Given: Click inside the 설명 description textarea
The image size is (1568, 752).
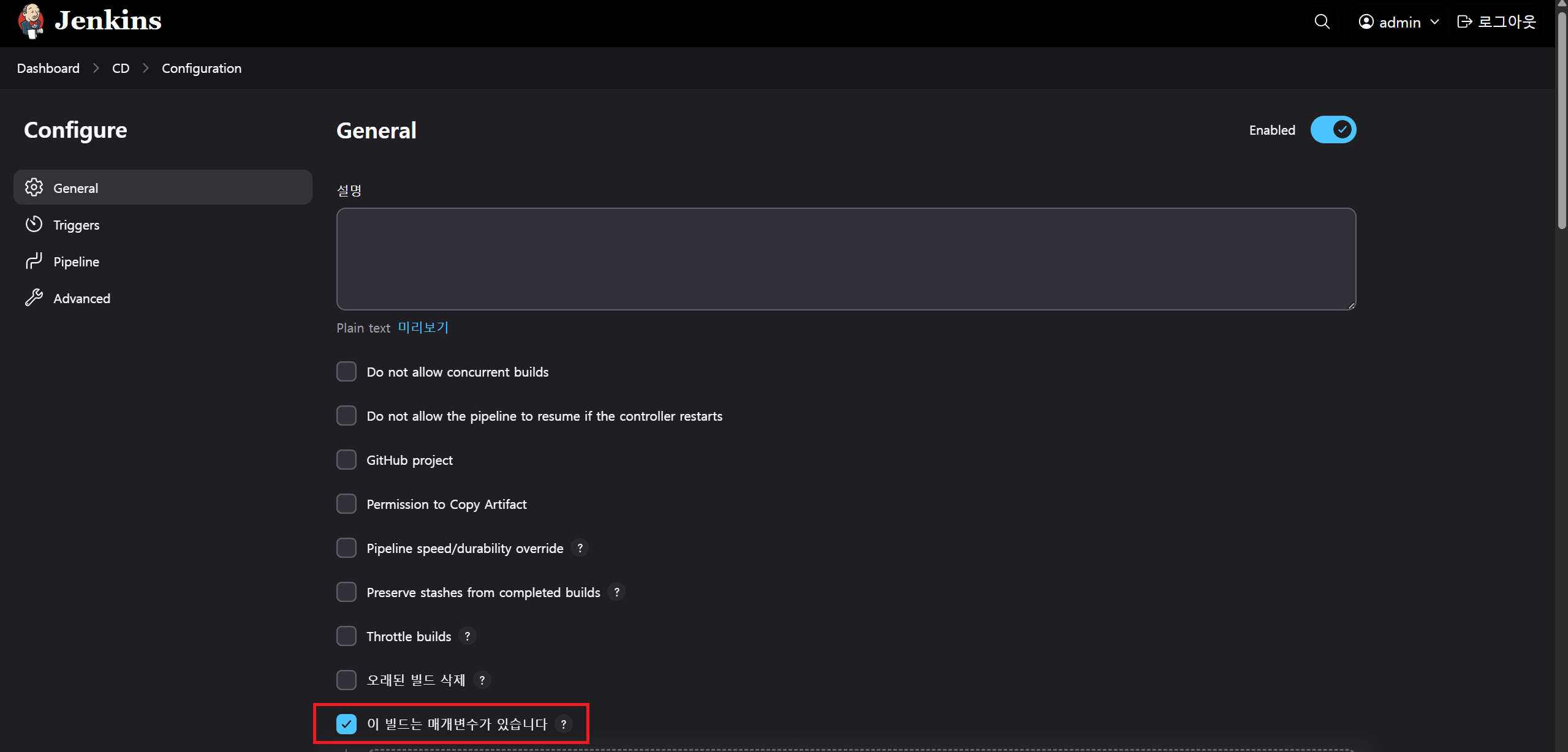Looking at the screenshot, I should (x=846, y=259).
